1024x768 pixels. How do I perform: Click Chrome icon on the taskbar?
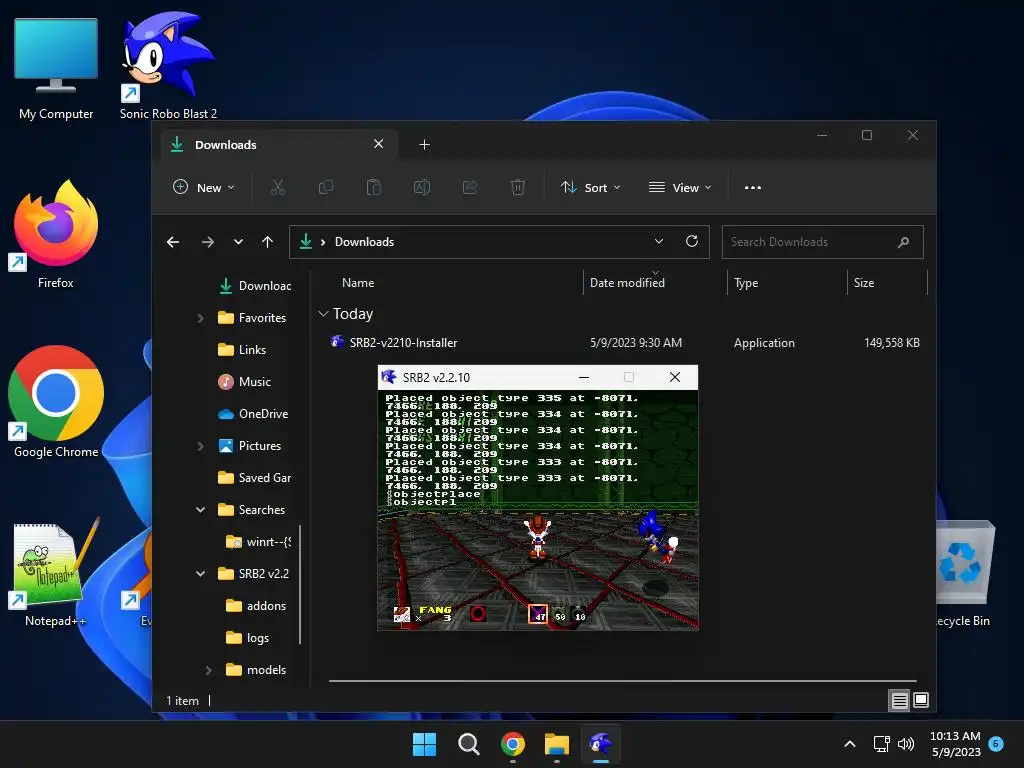click(513, 744)
